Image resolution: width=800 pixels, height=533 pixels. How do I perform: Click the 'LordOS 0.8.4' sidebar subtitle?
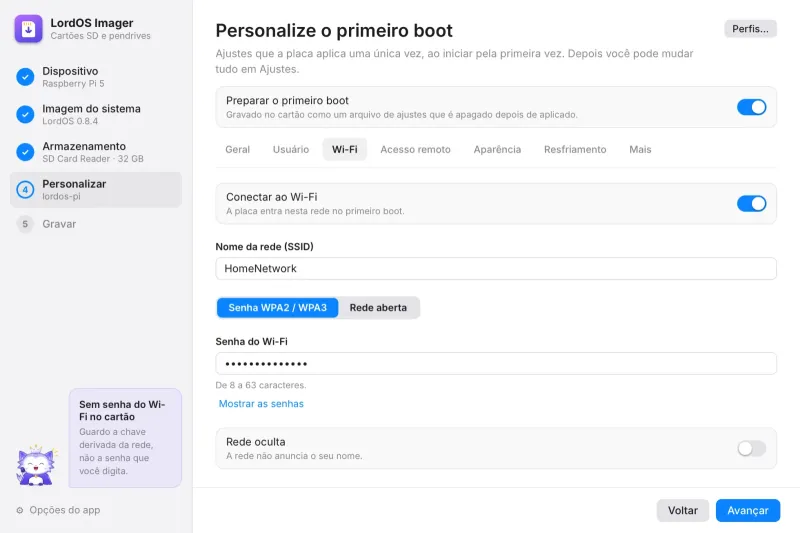pos(70,121)
